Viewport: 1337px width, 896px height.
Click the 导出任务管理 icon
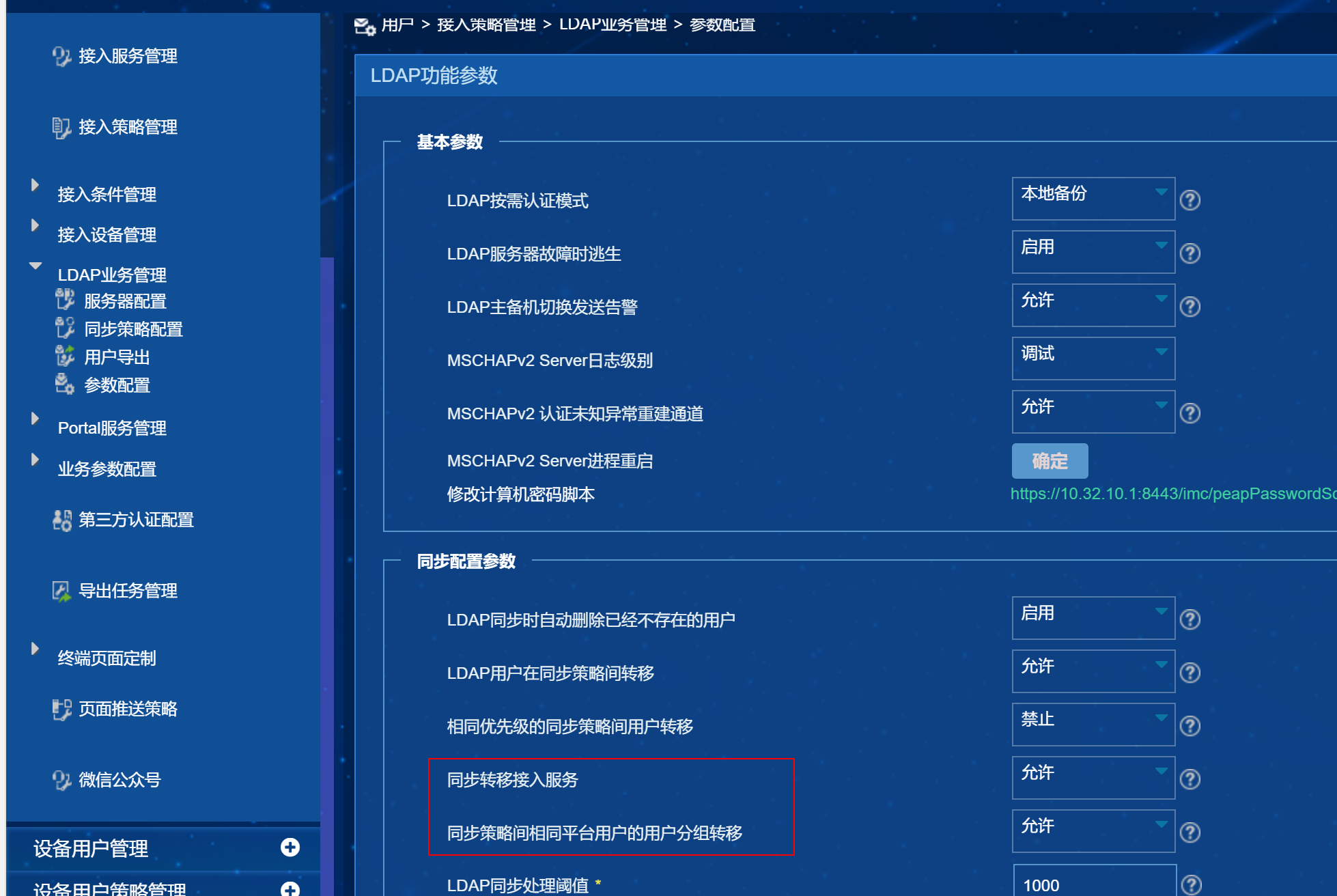62,591
